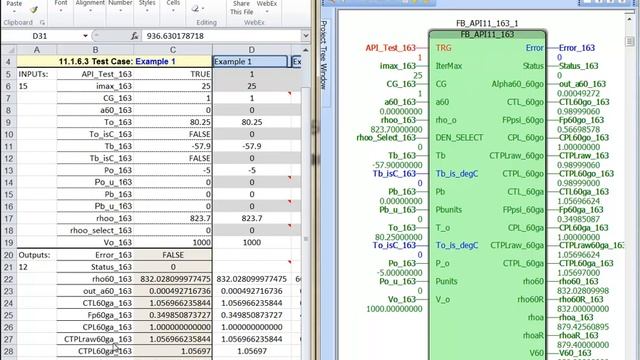Image resolution: width=640 pixels, height=360 pixels.
Task: Select the 823.7 value in column C for rhoo_163
Action: click(x=173, y=219)
